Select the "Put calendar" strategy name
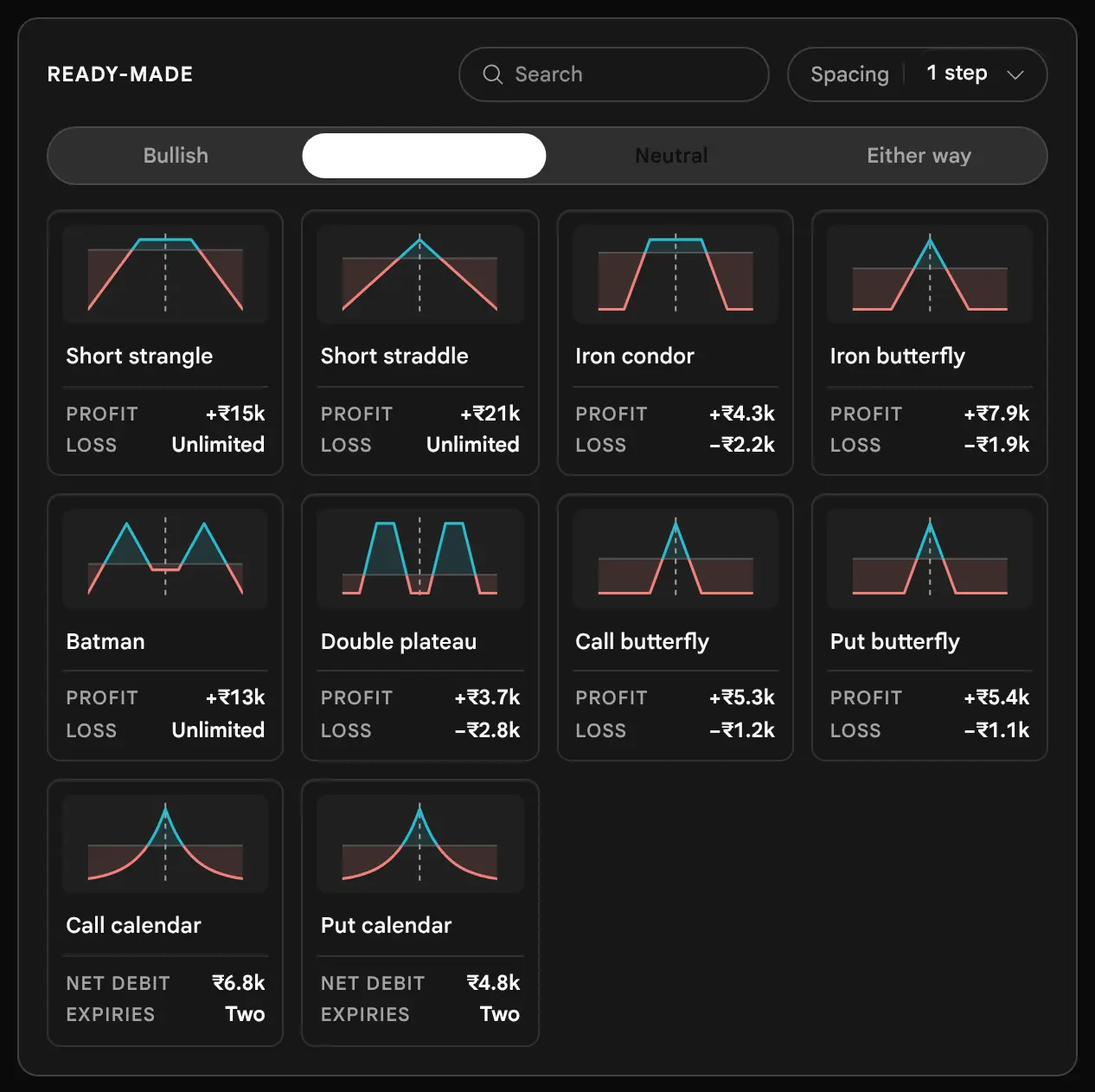Screen dimensions: 1095x1092 click(387, 926)
